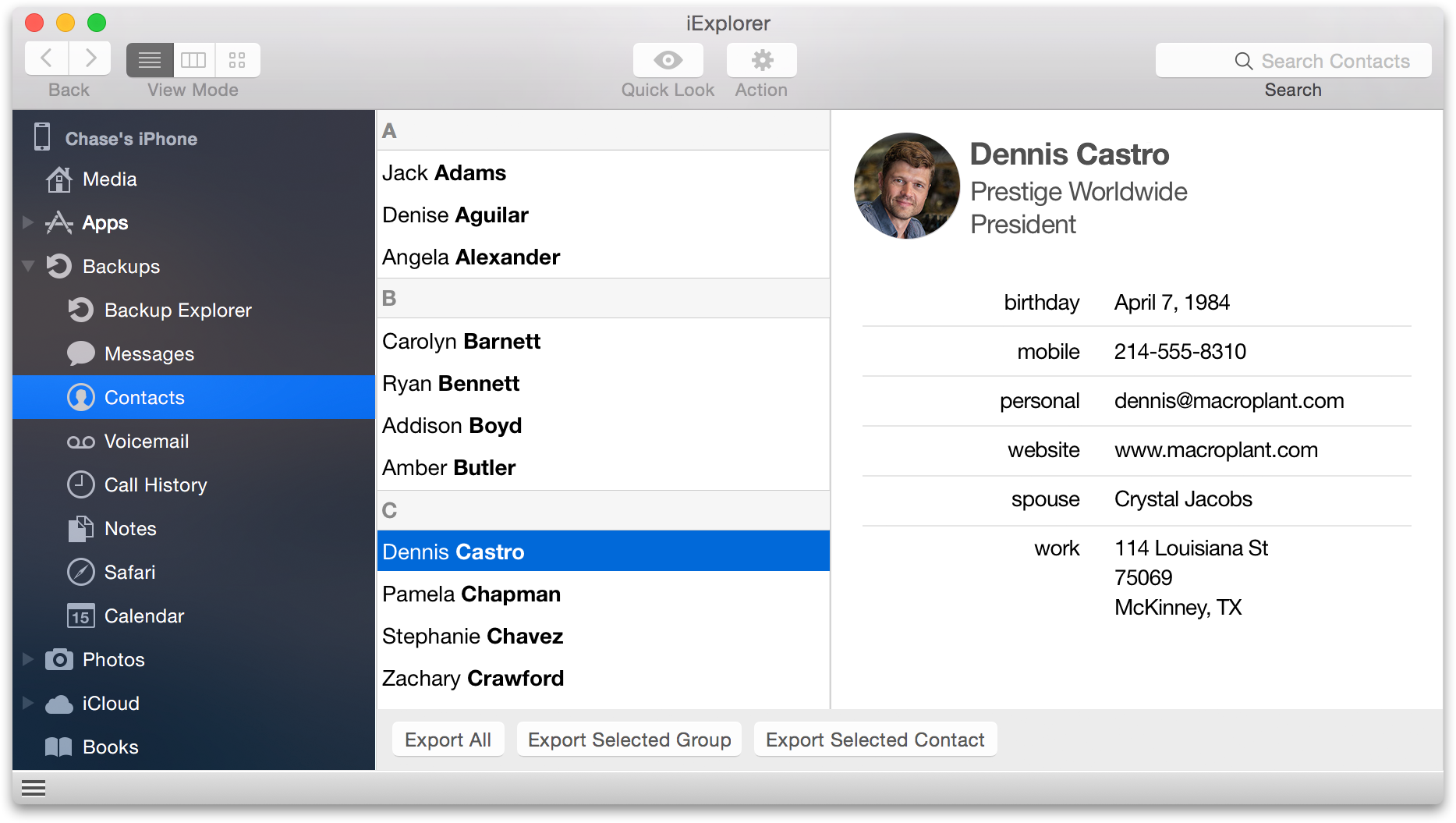
Task: Open Calendar from the Backups section
Action: click(144, 615)
